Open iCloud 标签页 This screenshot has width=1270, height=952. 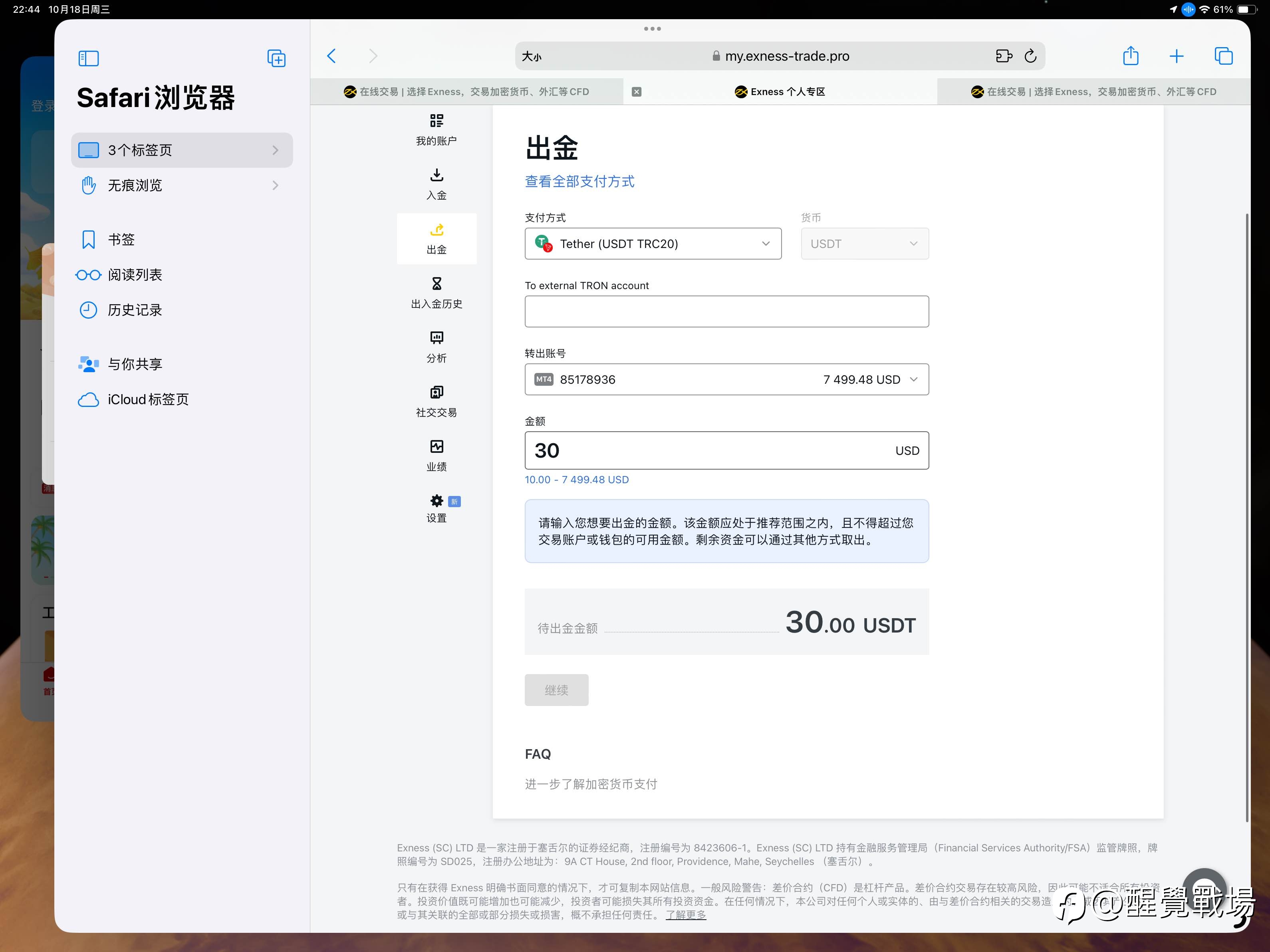click(x=182, y=399)
